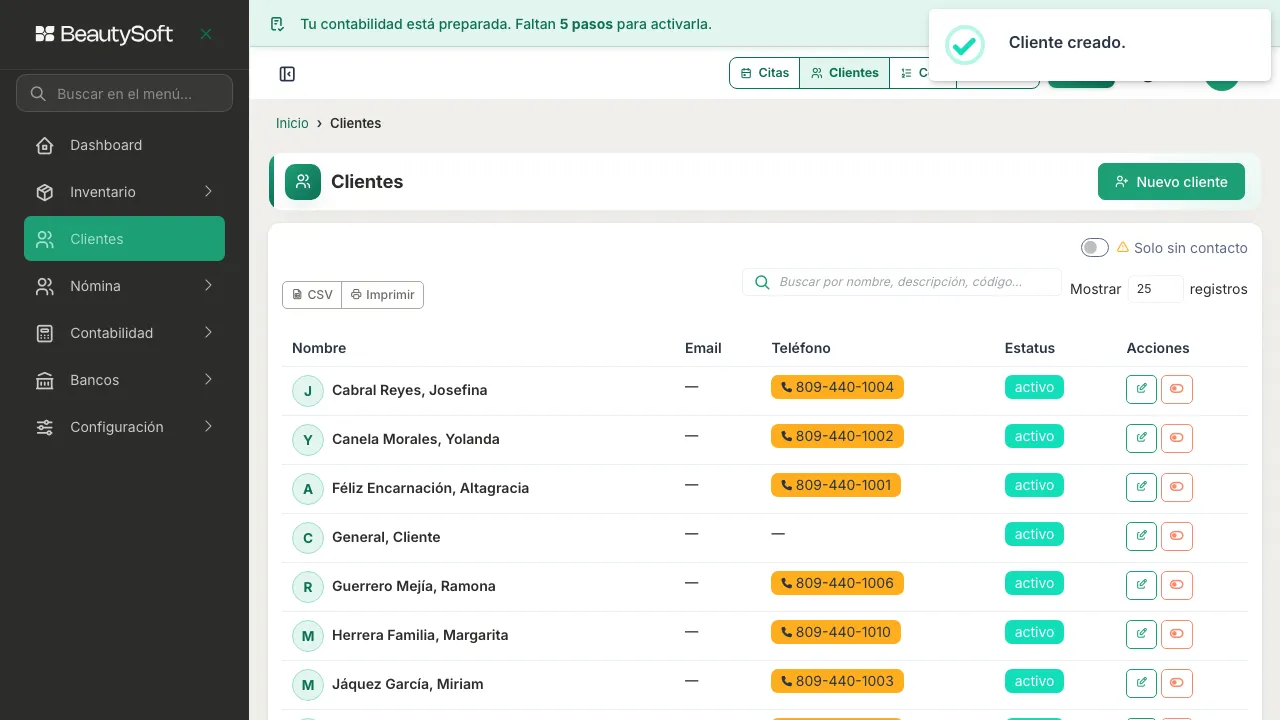Click the Nómina people icon

pos(45,286)
